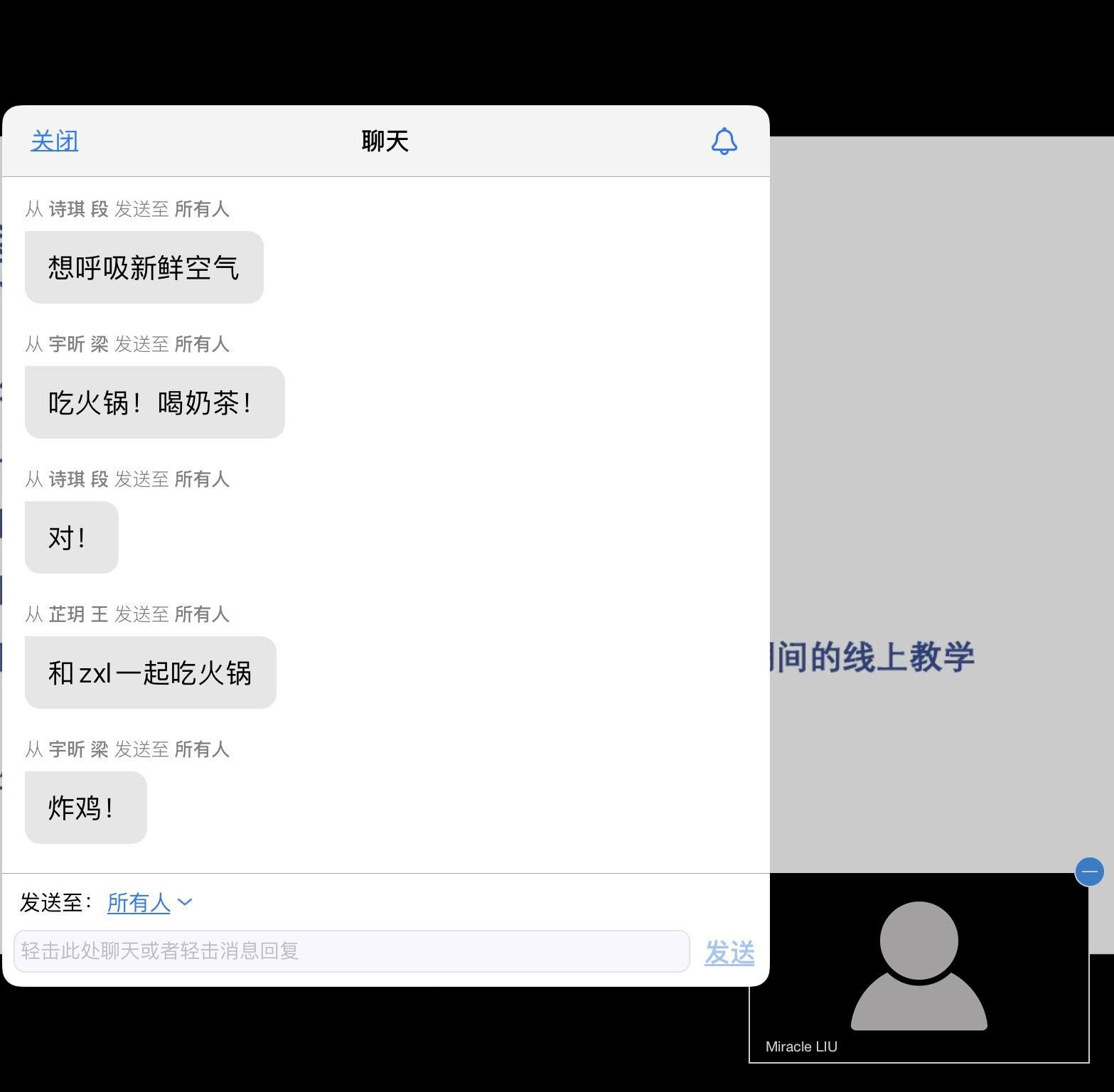The width and height of the screenshot is (1114, 1092).
Task: Click the sender label above 想呼吸新鲜空气
Action: (127, 209)
